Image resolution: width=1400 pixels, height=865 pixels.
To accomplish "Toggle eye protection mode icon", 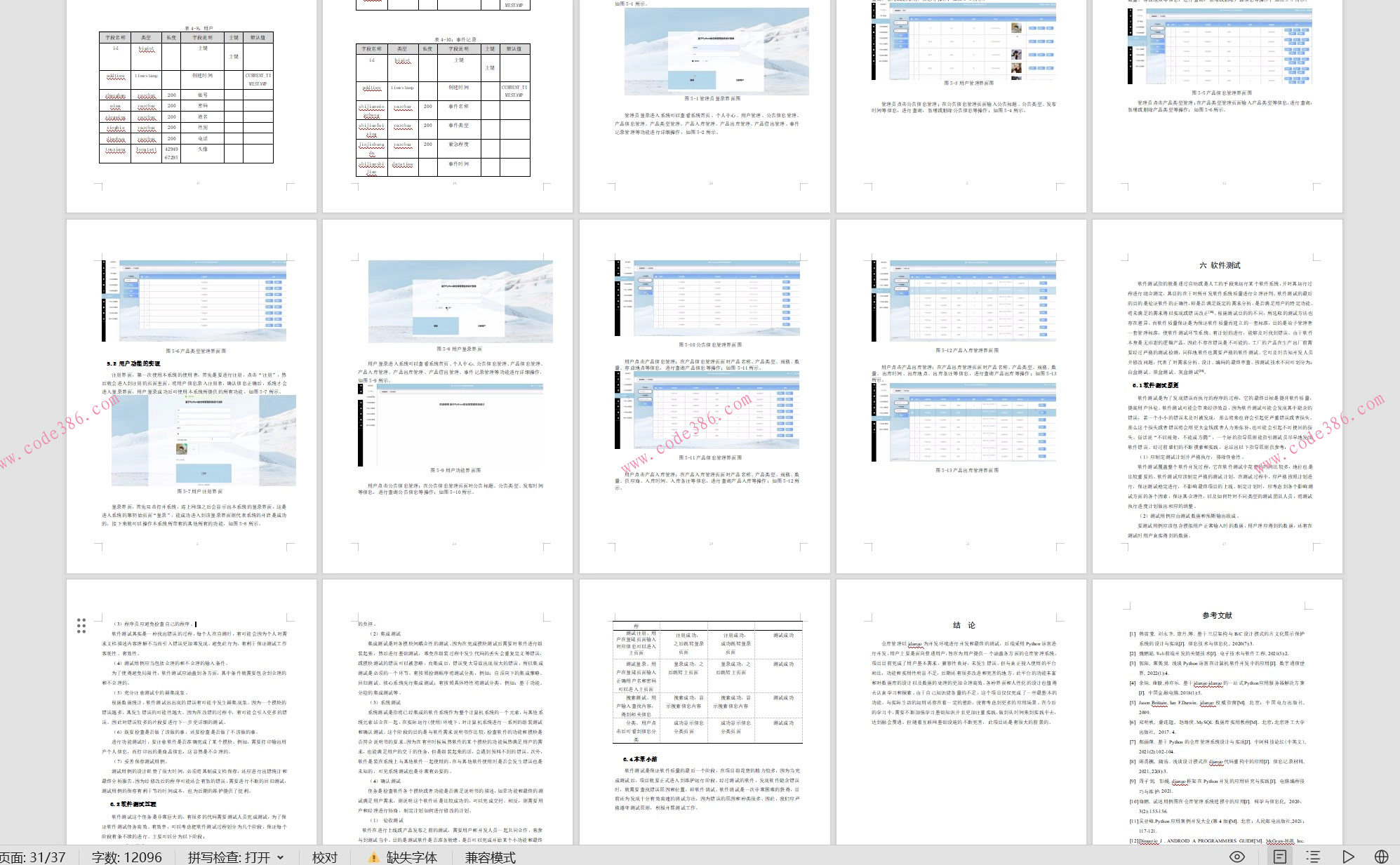I will pyautogui.click(x=1237, y=857).
